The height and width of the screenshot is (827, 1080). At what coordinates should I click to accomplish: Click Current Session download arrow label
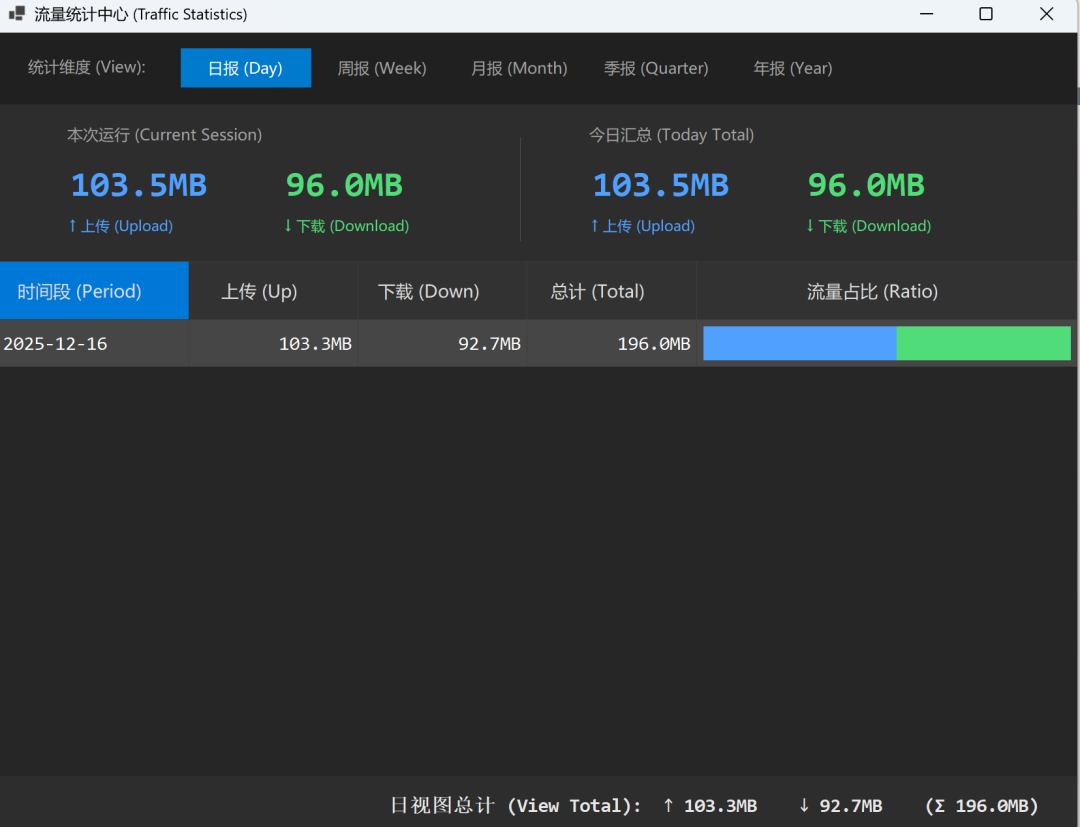[x=346, y=226]
